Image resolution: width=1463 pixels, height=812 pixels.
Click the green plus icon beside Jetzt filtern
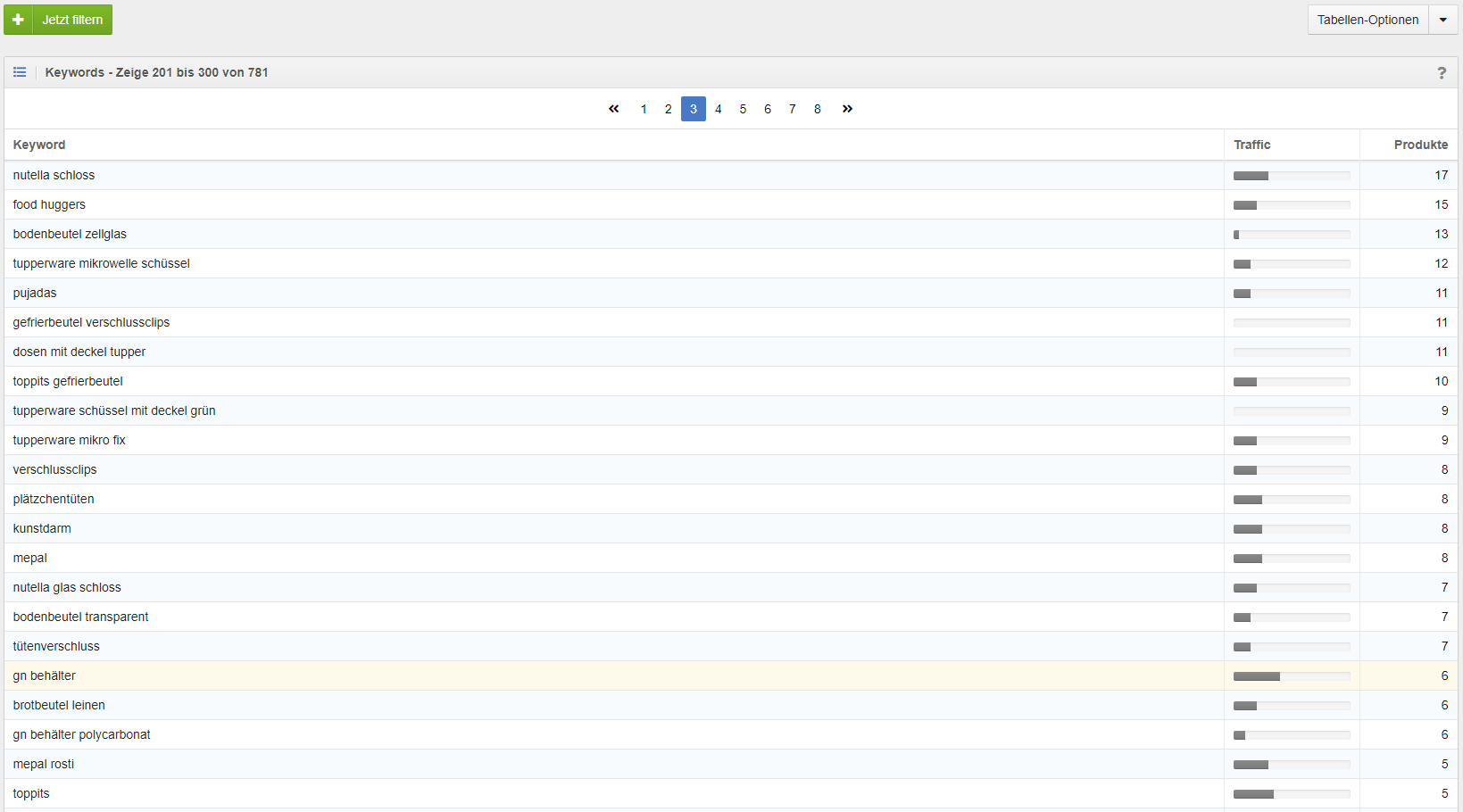click(18, 20)
